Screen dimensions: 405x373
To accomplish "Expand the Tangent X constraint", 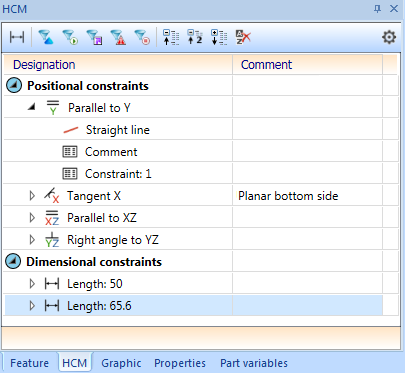I will coord(32,196).
